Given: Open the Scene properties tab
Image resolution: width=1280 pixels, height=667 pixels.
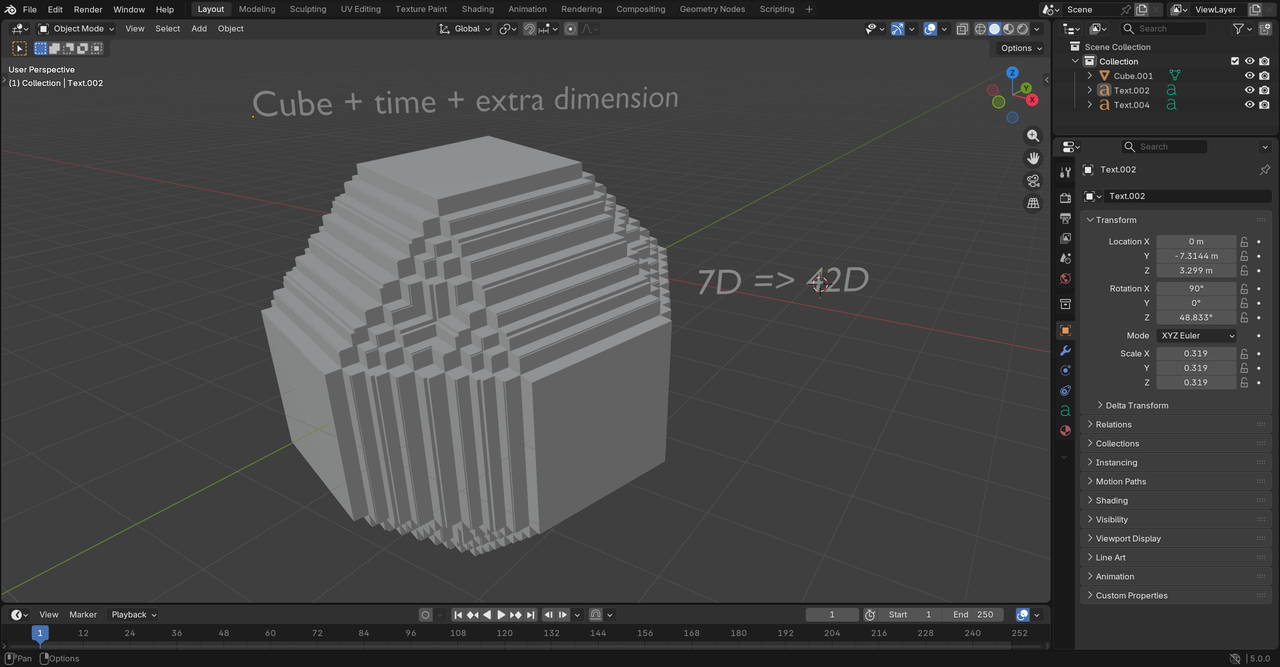Looking at the screenshot, I should tap(1065, 258).
